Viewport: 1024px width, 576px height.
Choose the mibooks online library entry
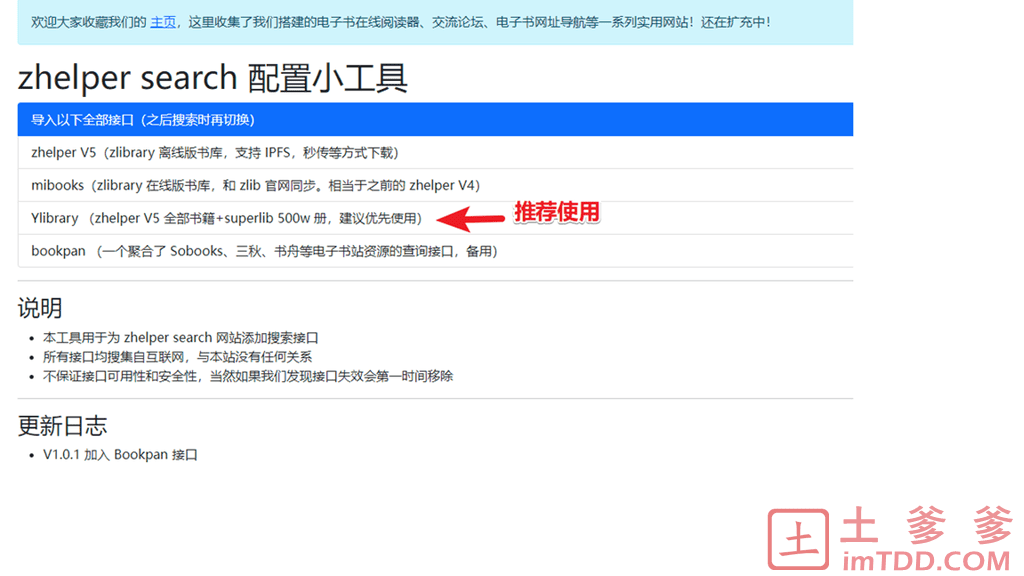click(x=435, y=185)
